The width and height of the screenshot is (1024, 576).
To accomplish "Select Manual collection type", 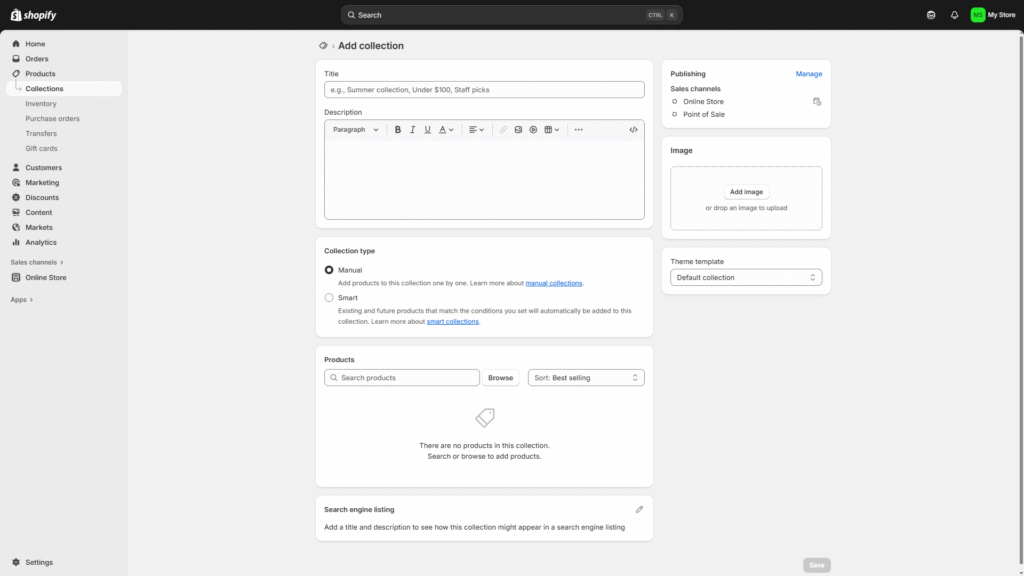I will [x=329, y=270].
